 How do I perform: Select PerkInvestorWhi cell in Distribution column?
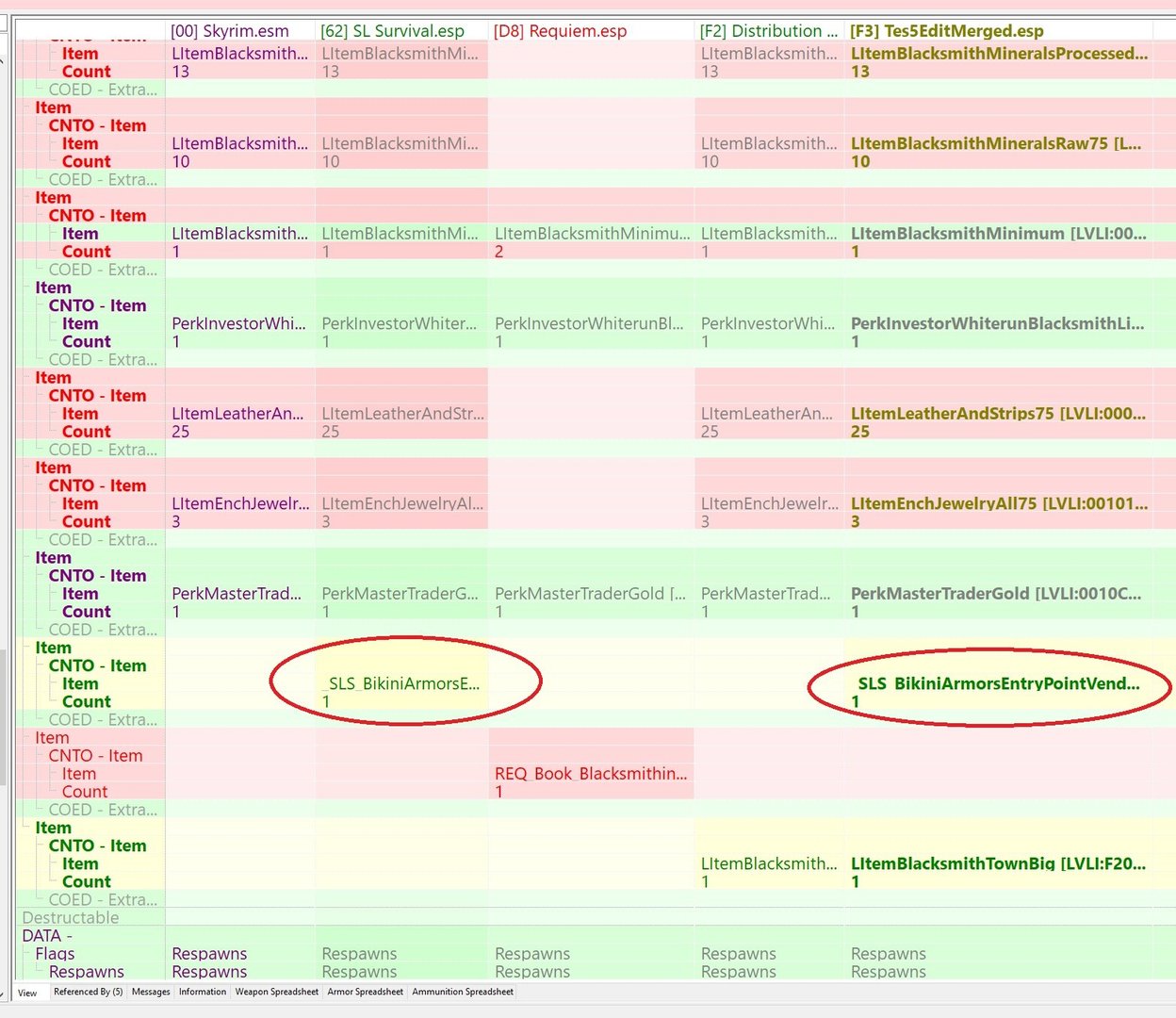coord(769,323)
